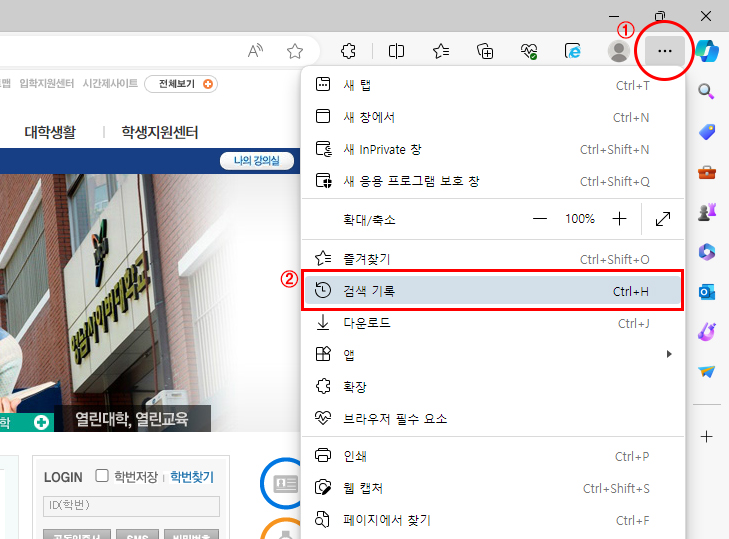The width and height of the screenshot is (729, 539).
Task: Toggle Split screen toolbar icon
Action: click(396, 51)
